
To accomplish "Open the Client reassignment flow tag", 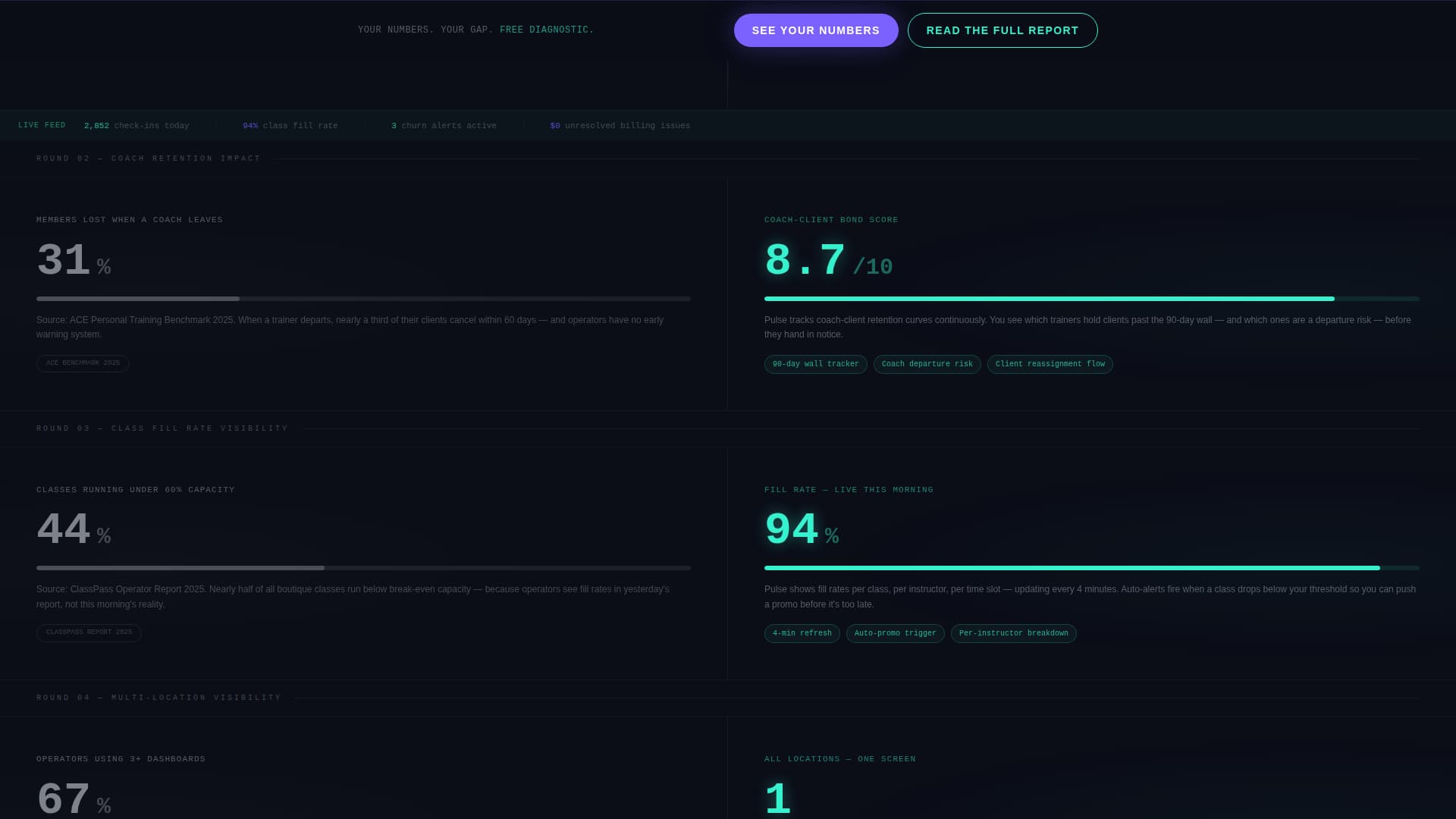I will click(1050, 364).
